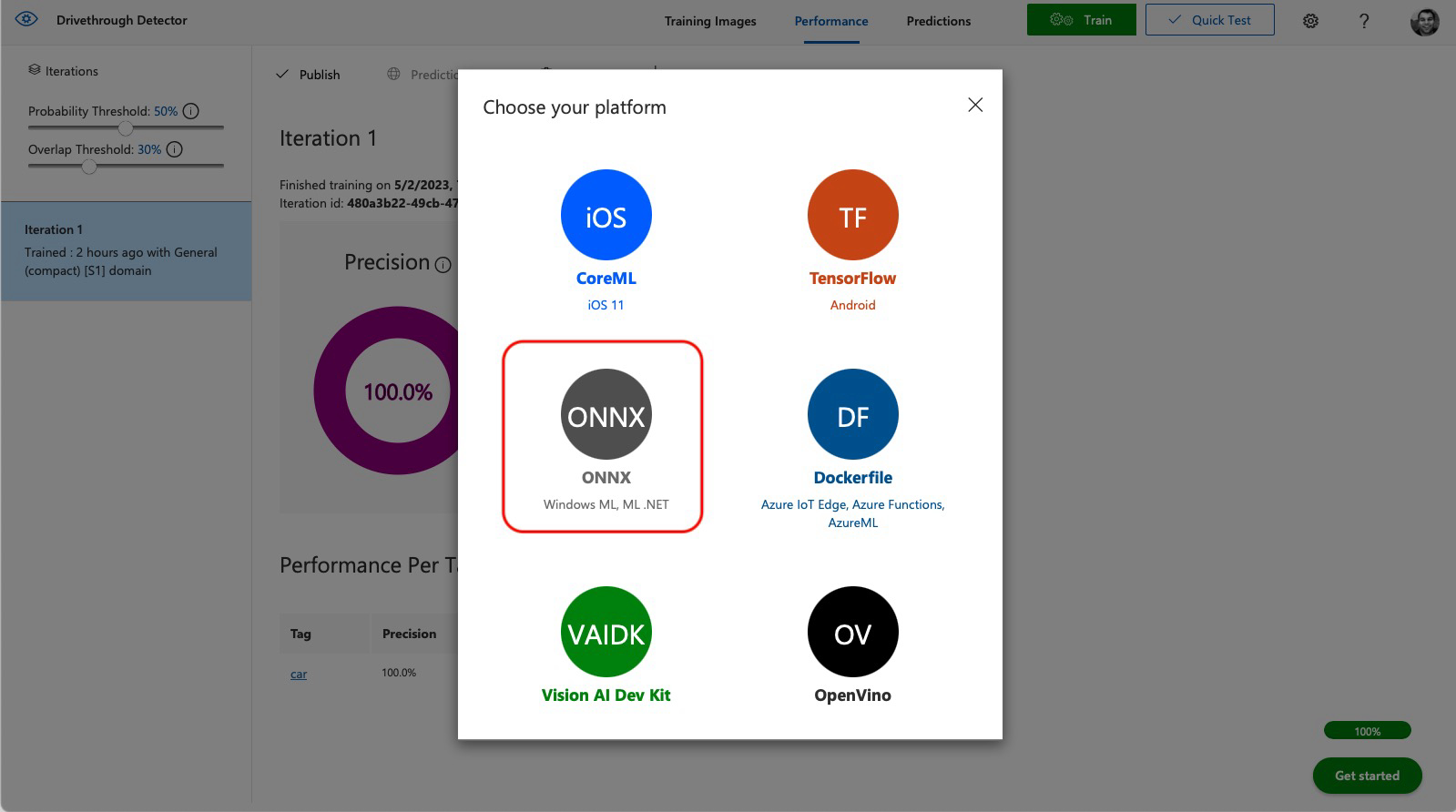Click the Windows ML, ML .NET text

pyautogui.click(x=606, y=504)
